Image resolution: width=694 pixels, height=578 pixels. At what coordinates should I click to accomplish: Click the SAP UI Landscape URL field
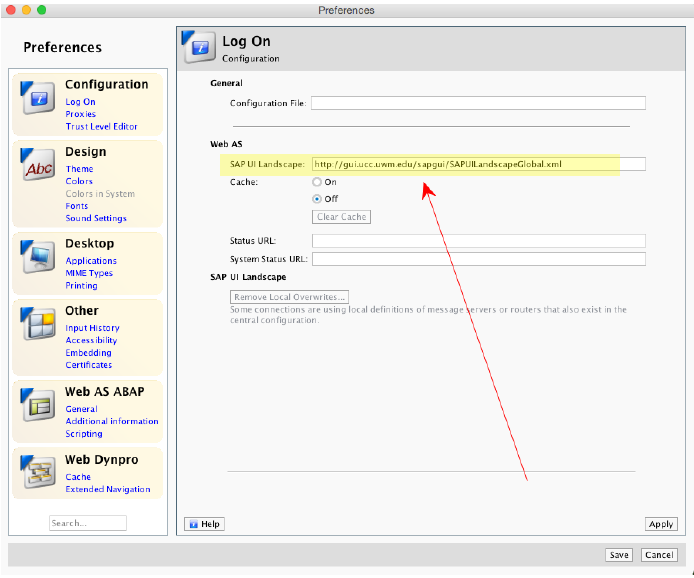pyautogui.click(x=479, y=164)
